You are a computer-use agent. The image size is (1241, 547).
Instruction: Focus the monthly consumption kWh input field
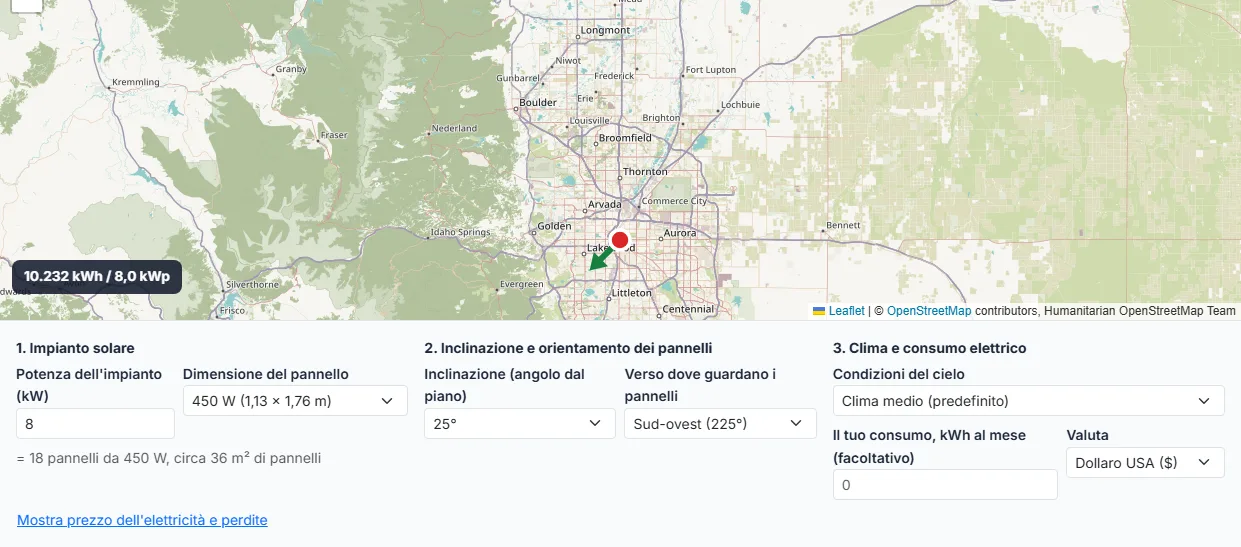pyautogui.click(x=945, y=485)
